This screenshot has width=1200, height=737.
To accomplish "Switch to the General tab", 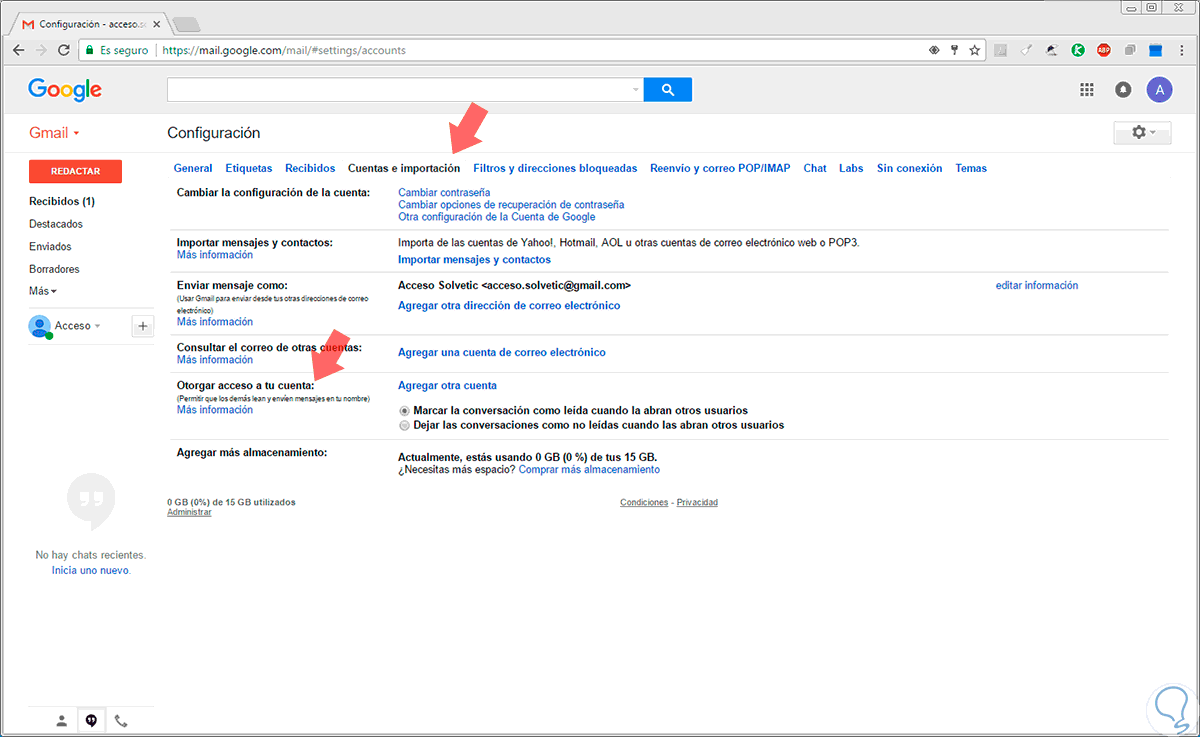I will tap(193, 168).
